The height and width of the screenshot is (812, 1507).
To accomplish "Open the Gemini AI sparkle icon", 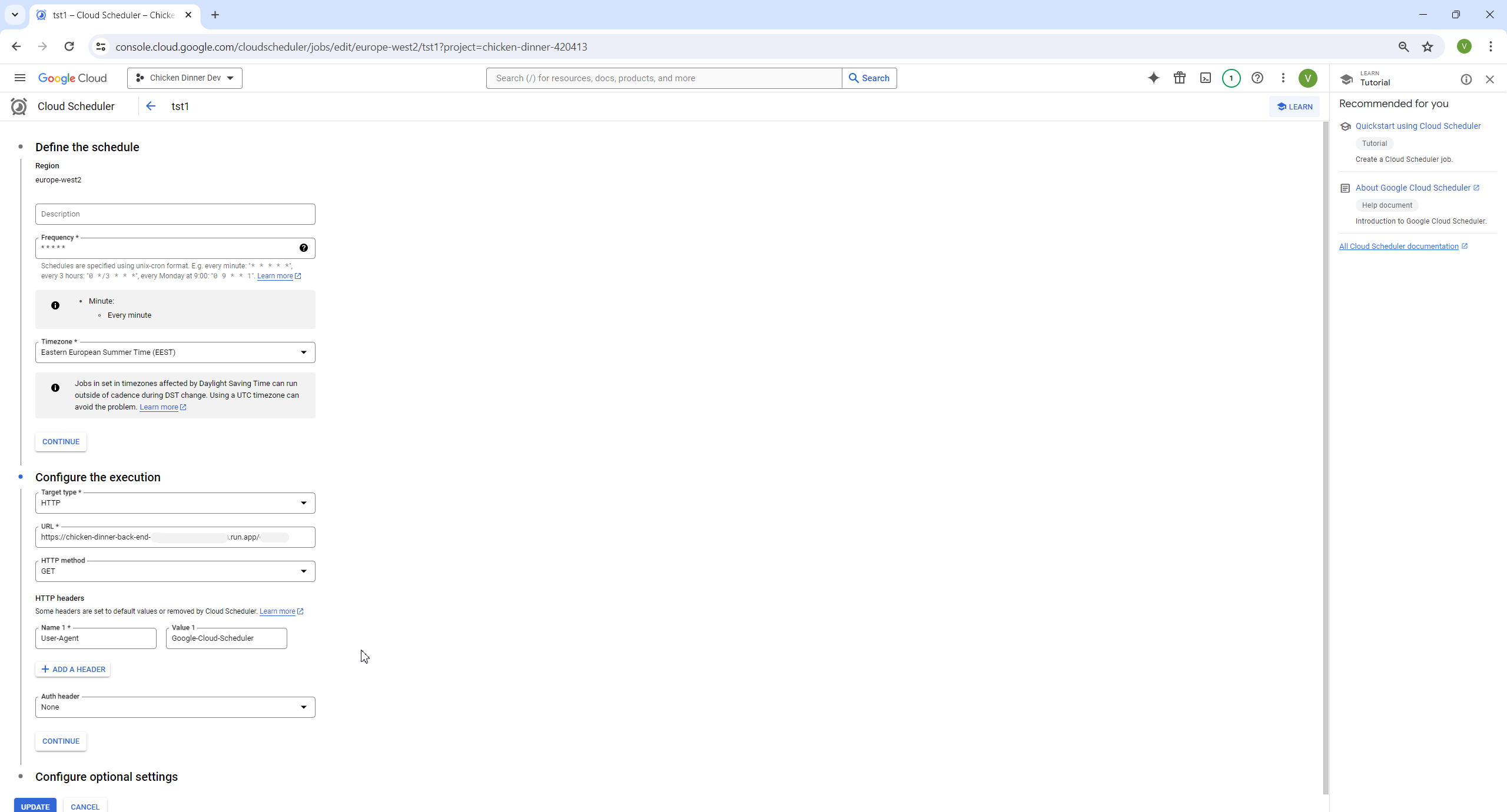I will pyautogui.click(x=1153, y=78).
